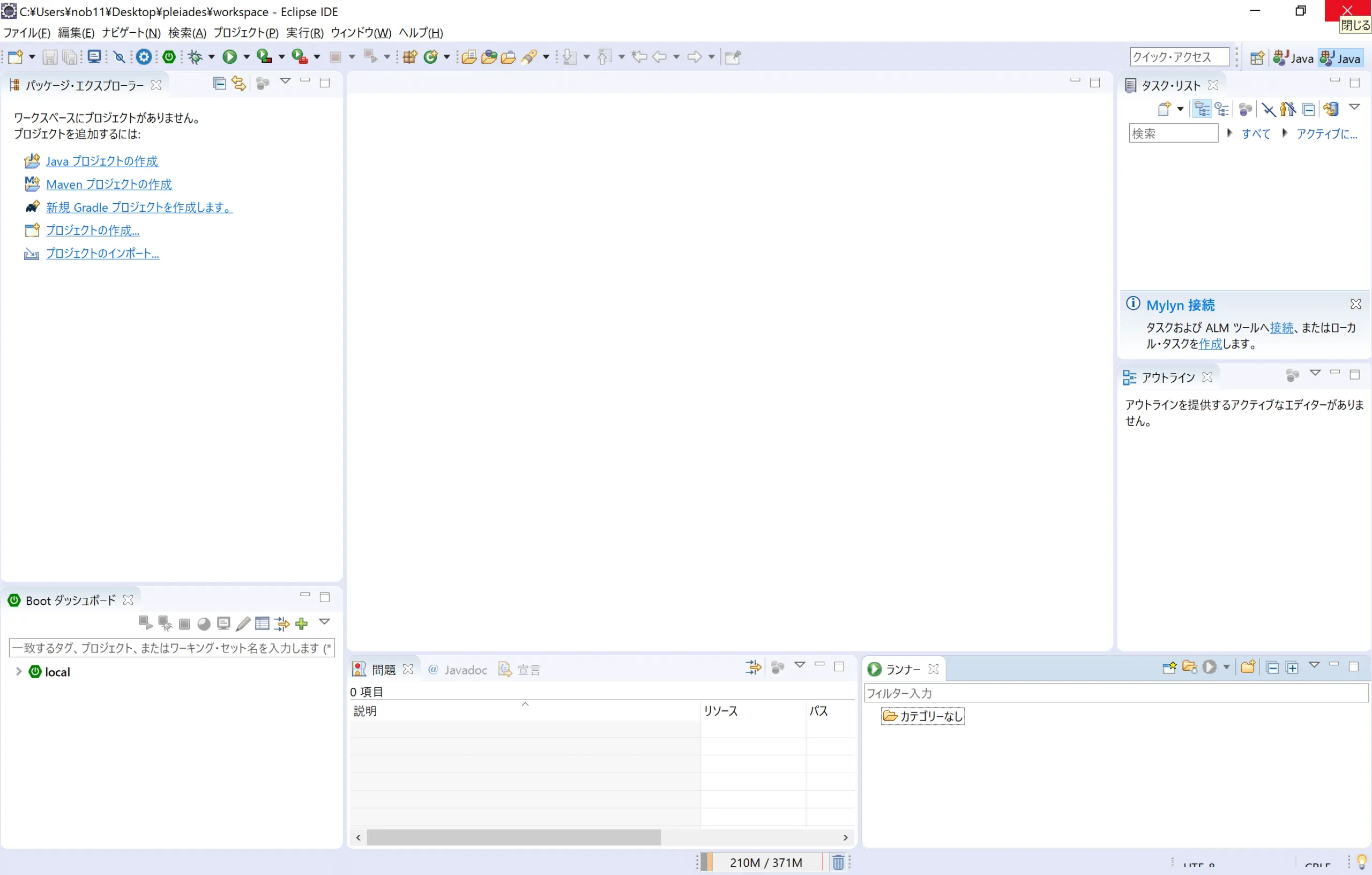Image resolution: width=1372 pixels, height=875 pixels.
Task: Click the Save icon in main toolbar
Action: [x=50, y=56]
